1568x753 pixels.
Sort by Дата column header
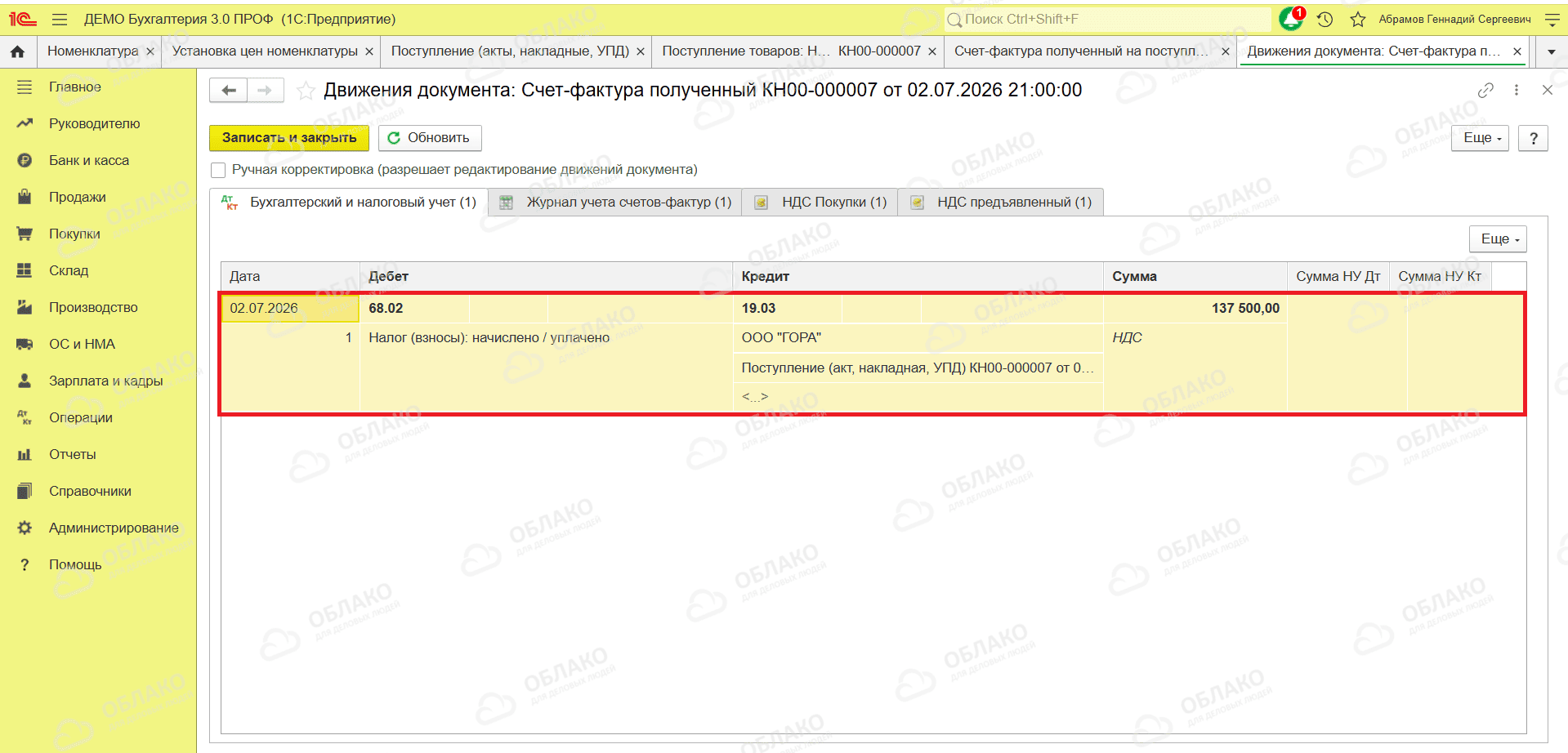[290, 277]
